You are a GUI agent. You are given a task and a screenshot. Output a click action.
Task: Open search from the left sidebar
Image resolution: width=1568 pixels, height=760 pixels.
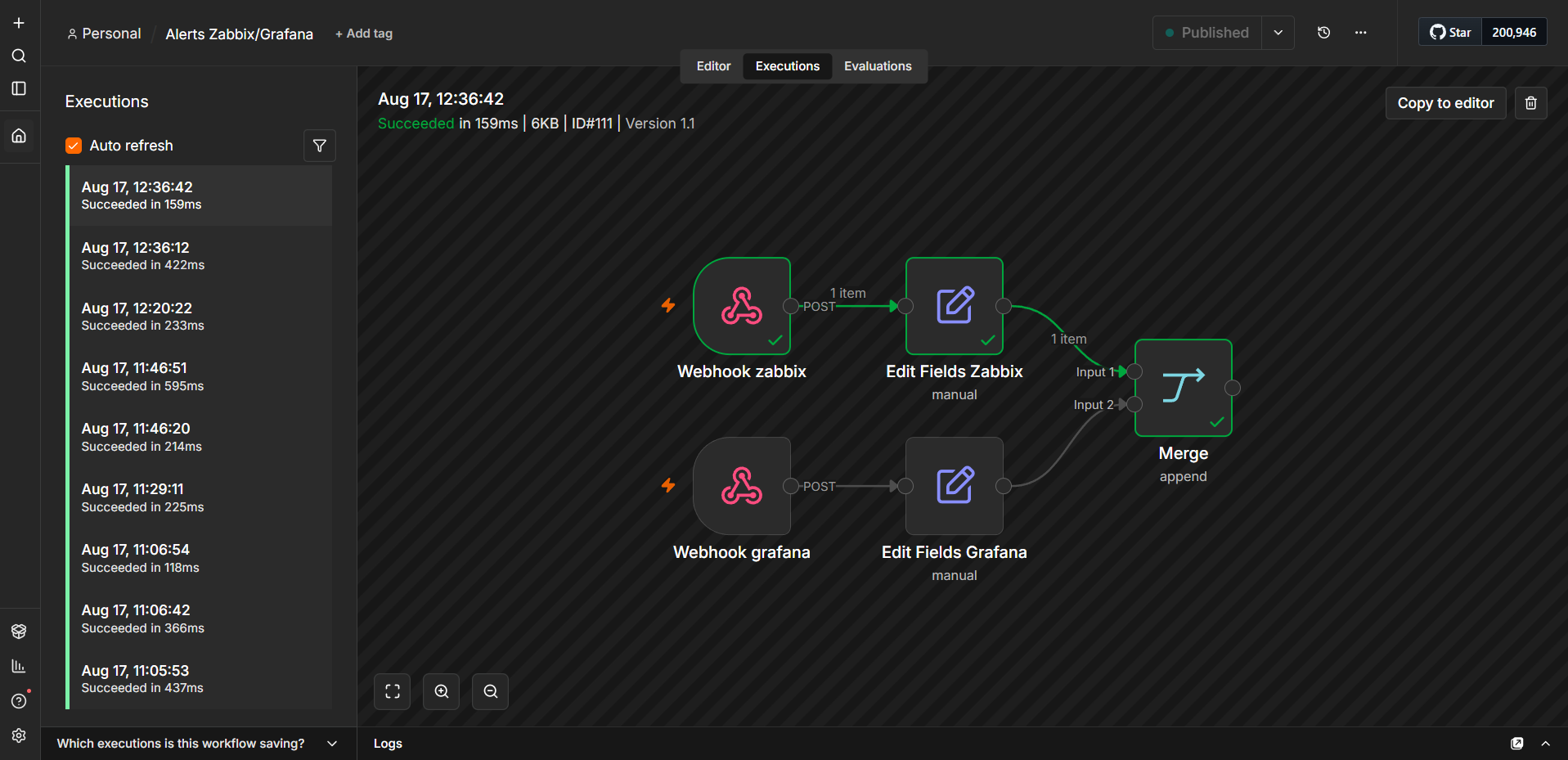[x=19, y=56]
